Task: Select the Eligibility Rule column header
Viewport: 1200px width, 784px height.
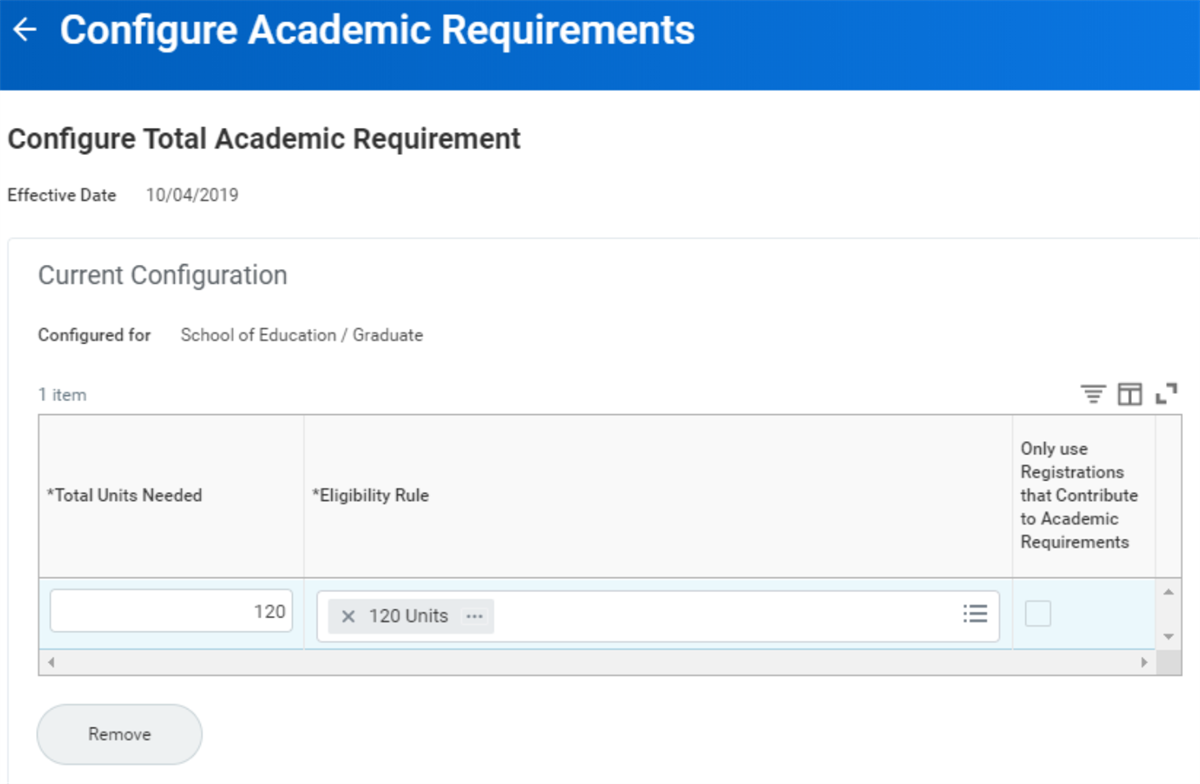Action: (x=658, y=496)
